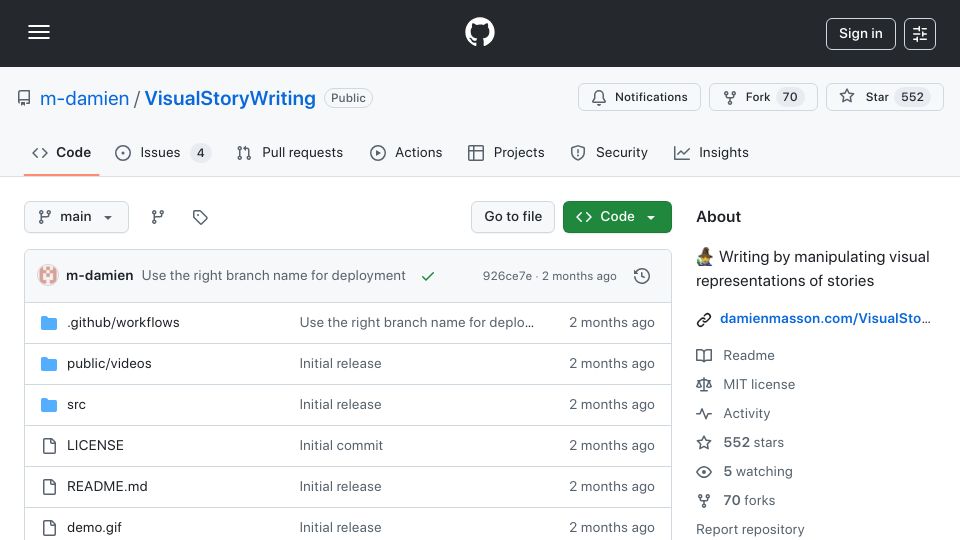The height and width of the screenshot is (540, 960).
Task: Open the latest commit message link
Action: pyautogui.click(x=274, y=276)
